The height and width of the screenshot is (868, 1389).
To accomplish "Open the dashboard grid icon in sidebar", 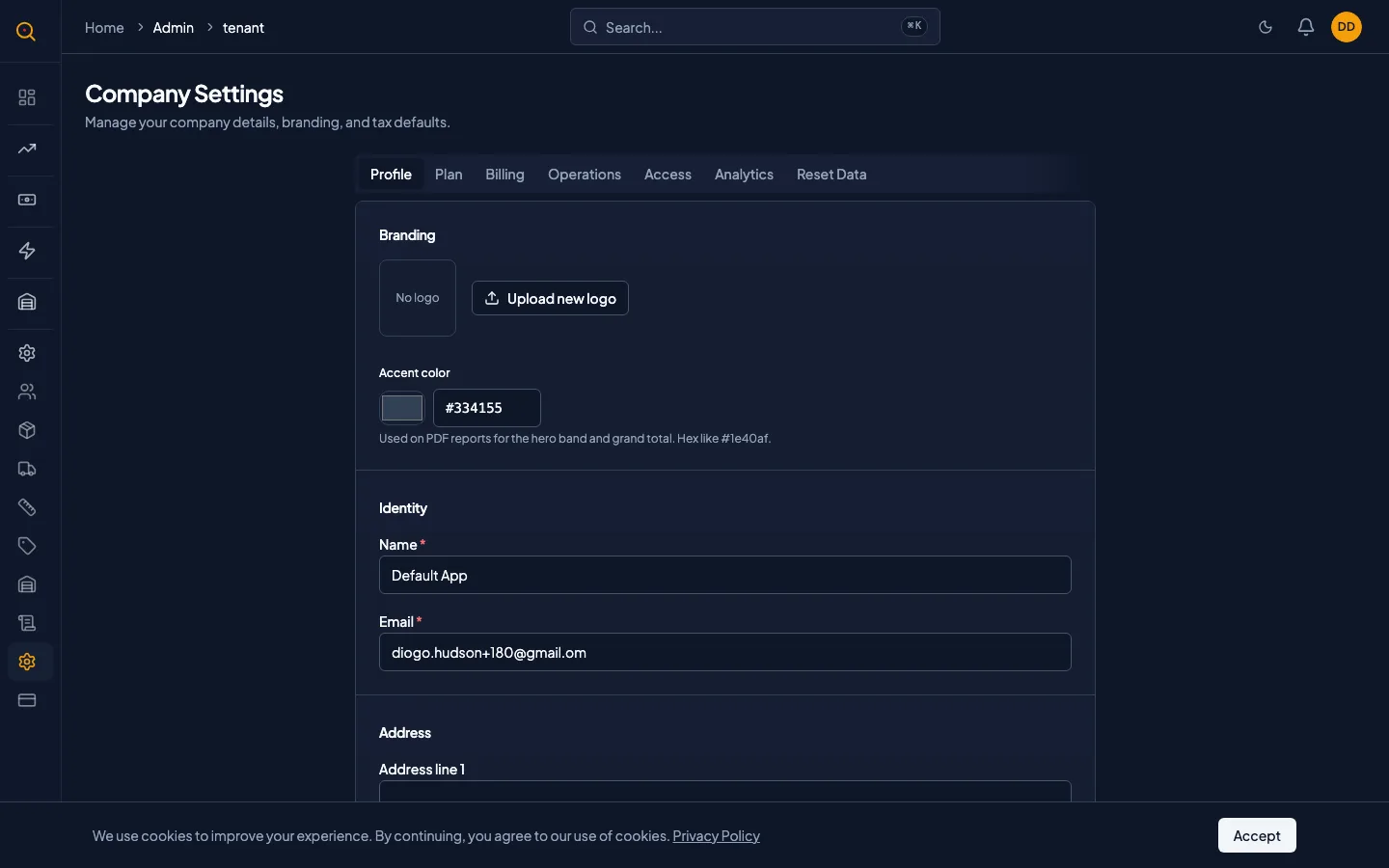I will tap(27, 97).
